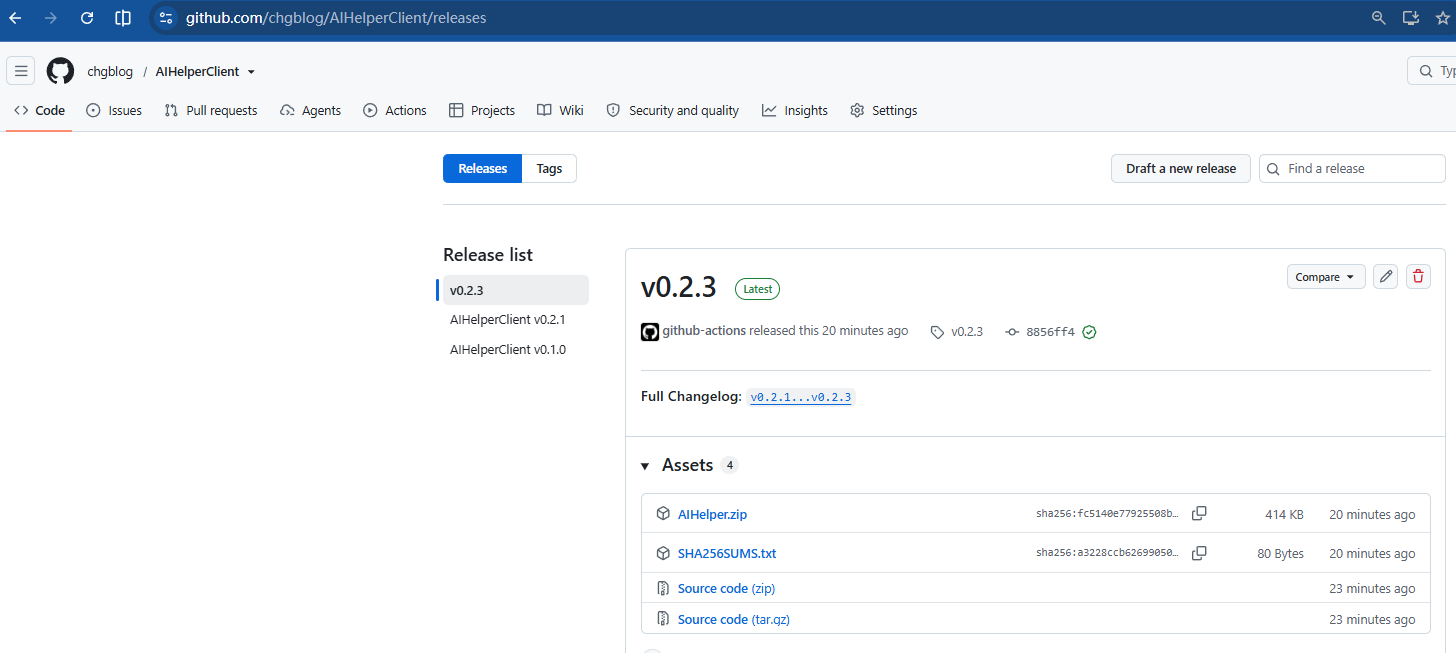Open the GitHub hamburger navigation menu
This screenshot has width=1456, height=653.
click(20, 71)
